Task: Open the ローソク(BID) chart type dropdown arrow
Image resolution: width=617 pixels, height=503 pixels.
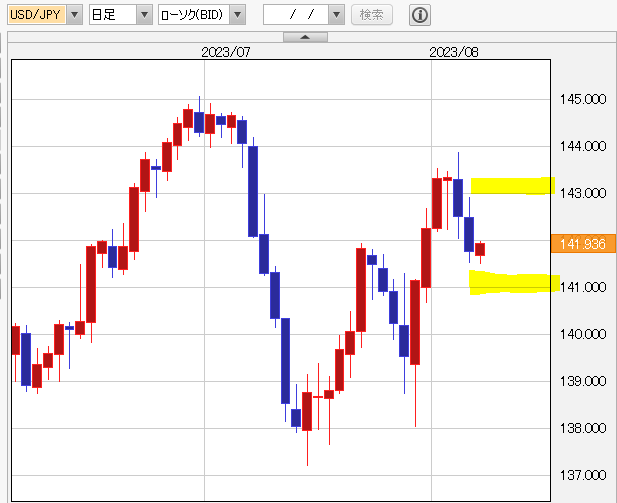Action: (x=237, y=15)
